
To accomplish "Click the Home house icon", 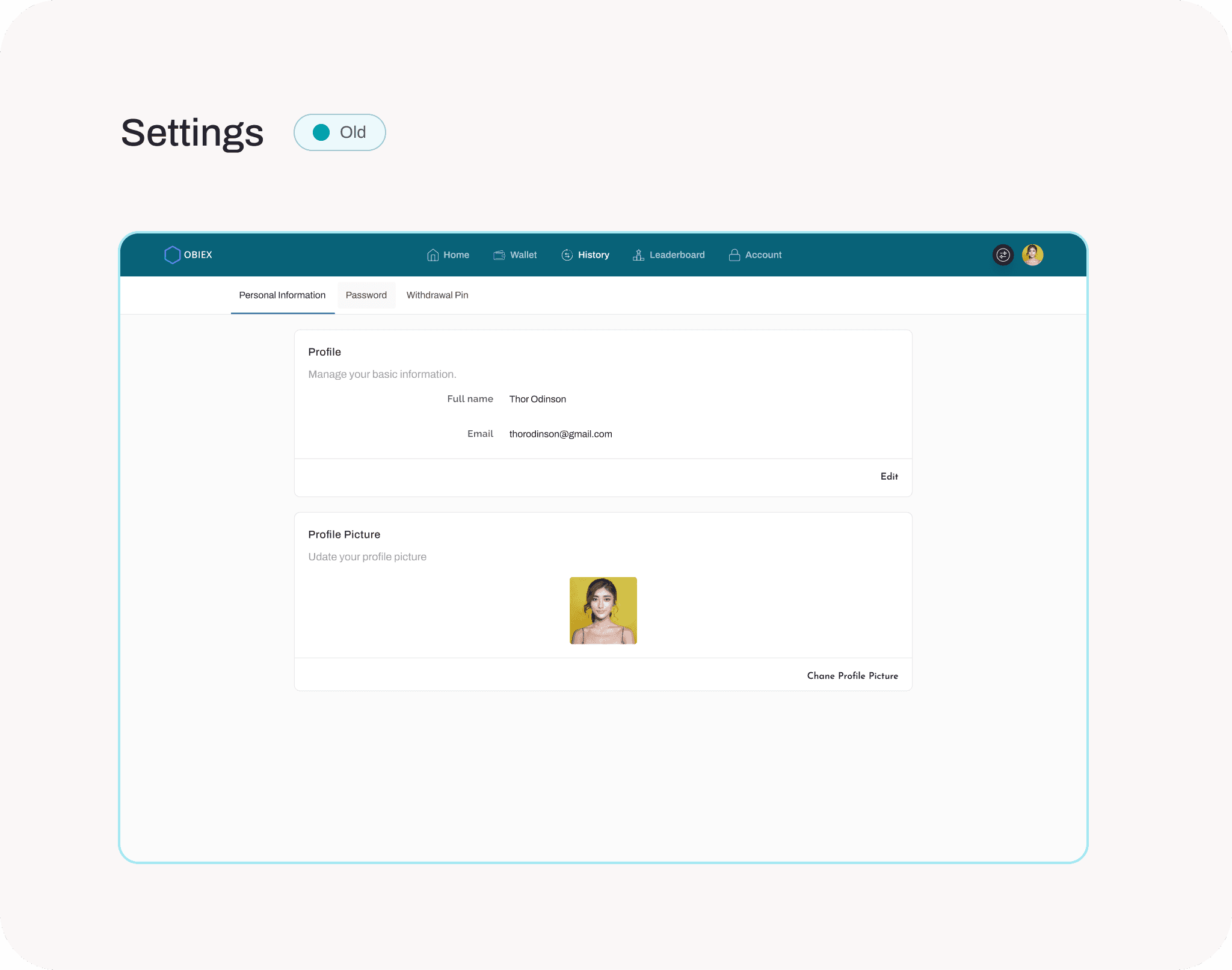I will 433,255.
